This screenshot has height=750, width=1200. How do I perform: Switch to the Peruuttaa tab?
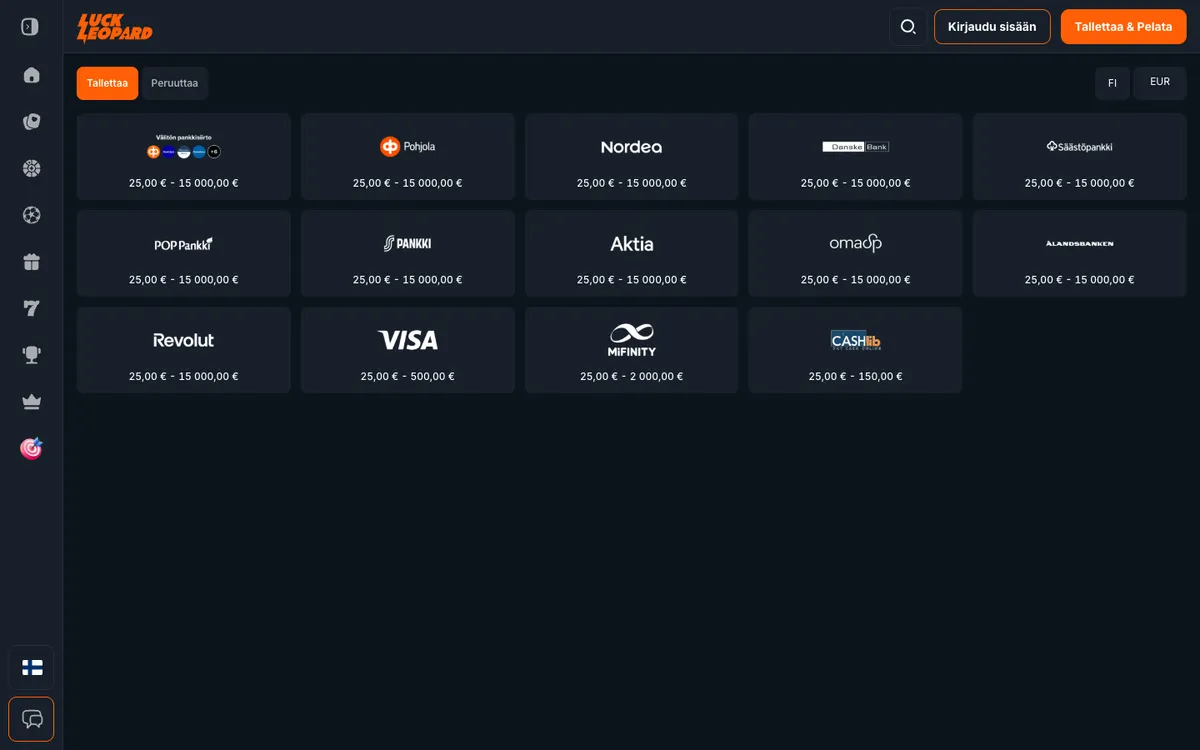[x=175, y=83]
